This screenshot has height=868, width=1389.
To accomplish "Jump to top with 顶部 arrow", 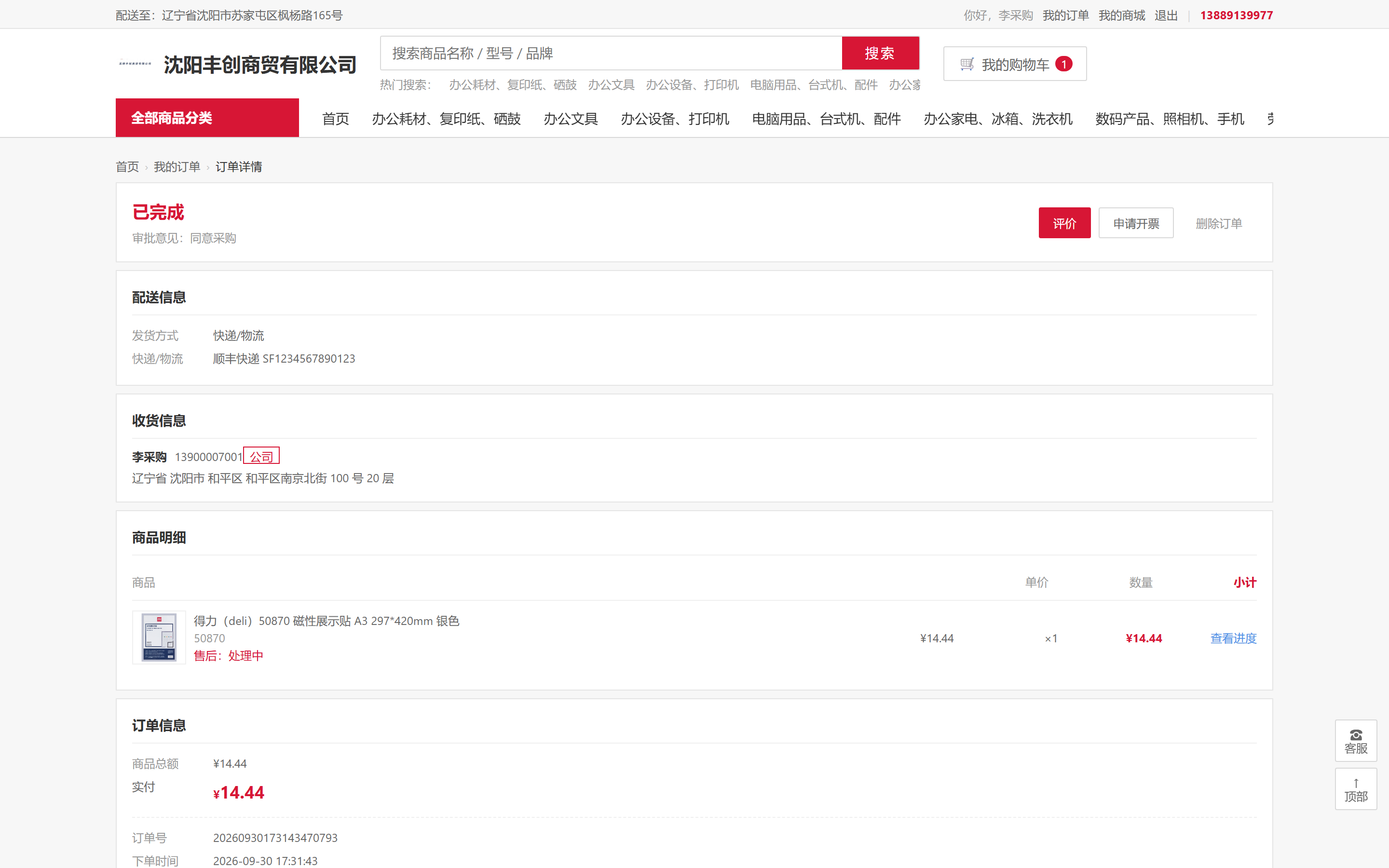I will coord(1356,789).
